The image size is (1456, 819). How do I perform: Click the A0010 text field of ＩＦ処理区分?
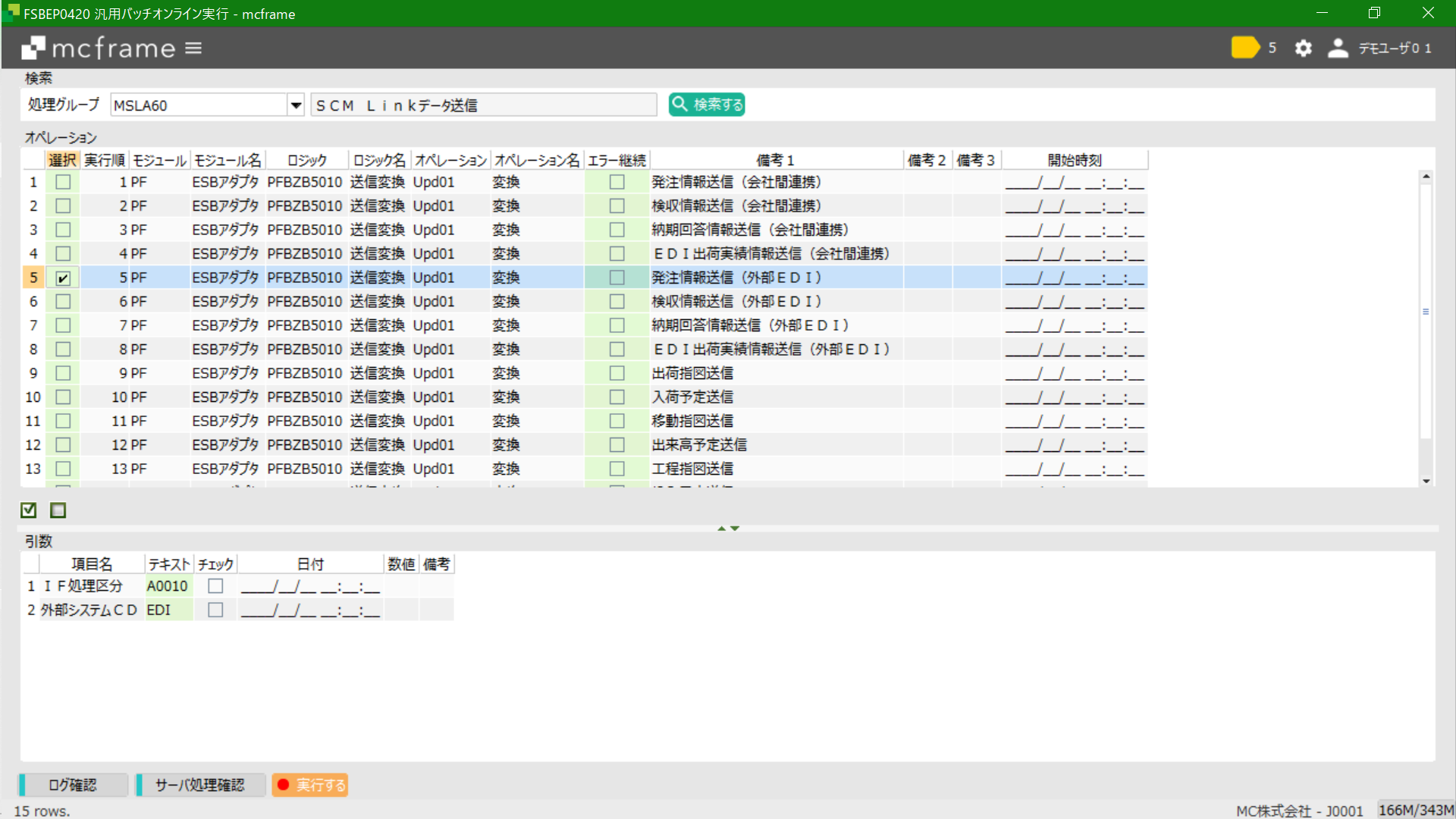168,585
